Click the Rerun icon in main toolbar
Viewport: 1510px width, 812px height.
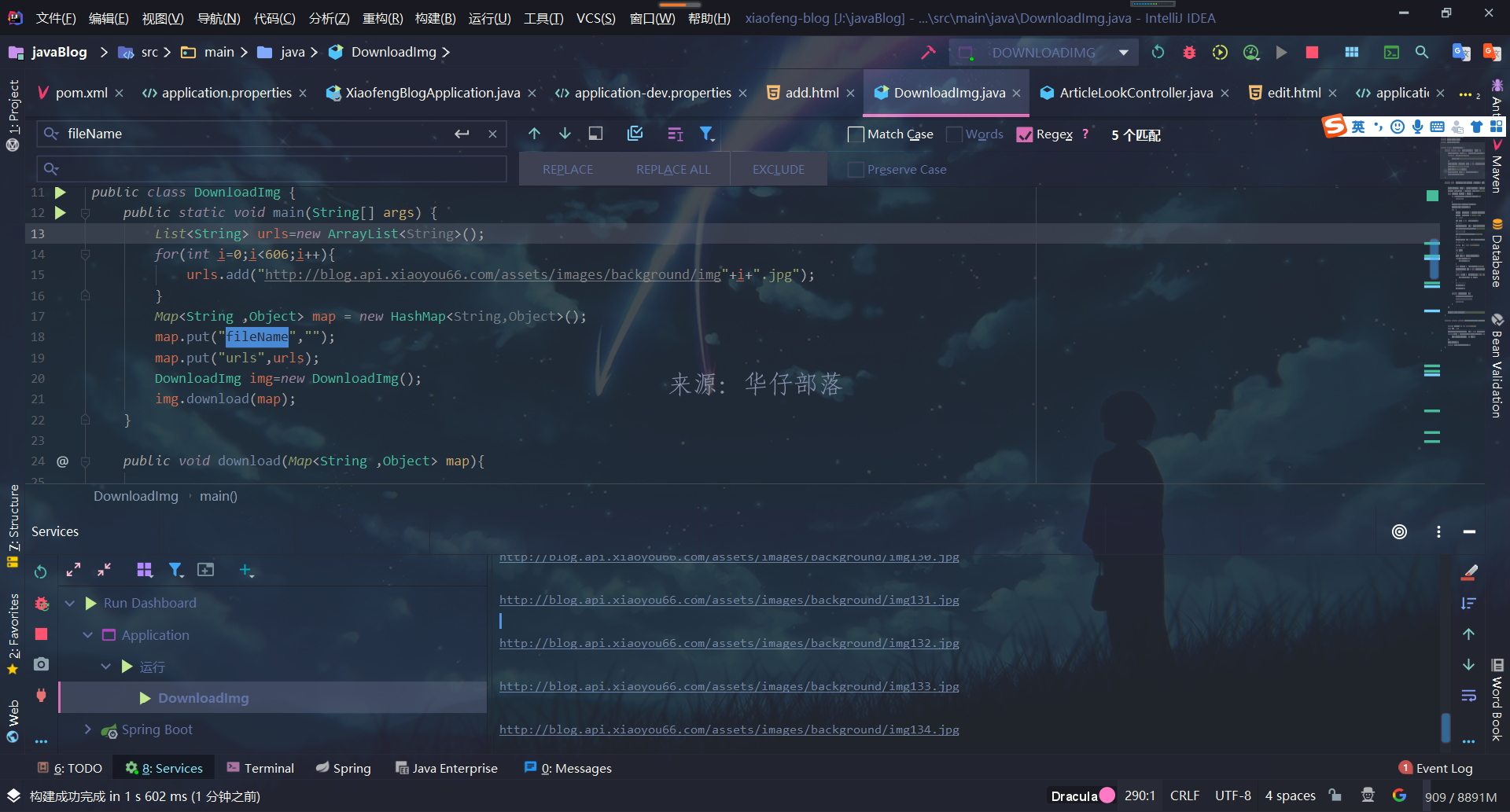(x=1158, y=53)
